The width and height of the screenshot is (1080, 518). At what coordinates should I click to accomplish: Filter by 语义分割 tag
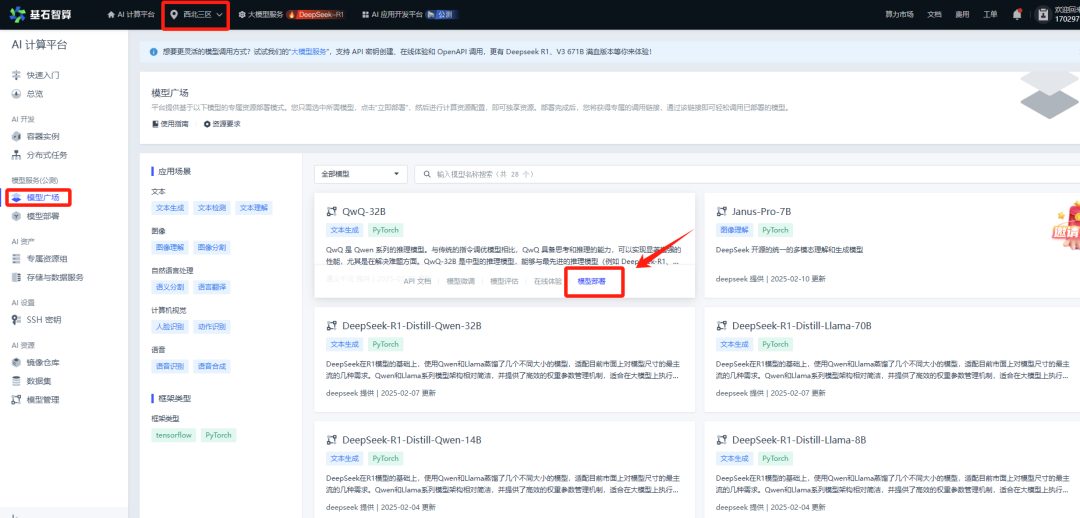(170, 287)
